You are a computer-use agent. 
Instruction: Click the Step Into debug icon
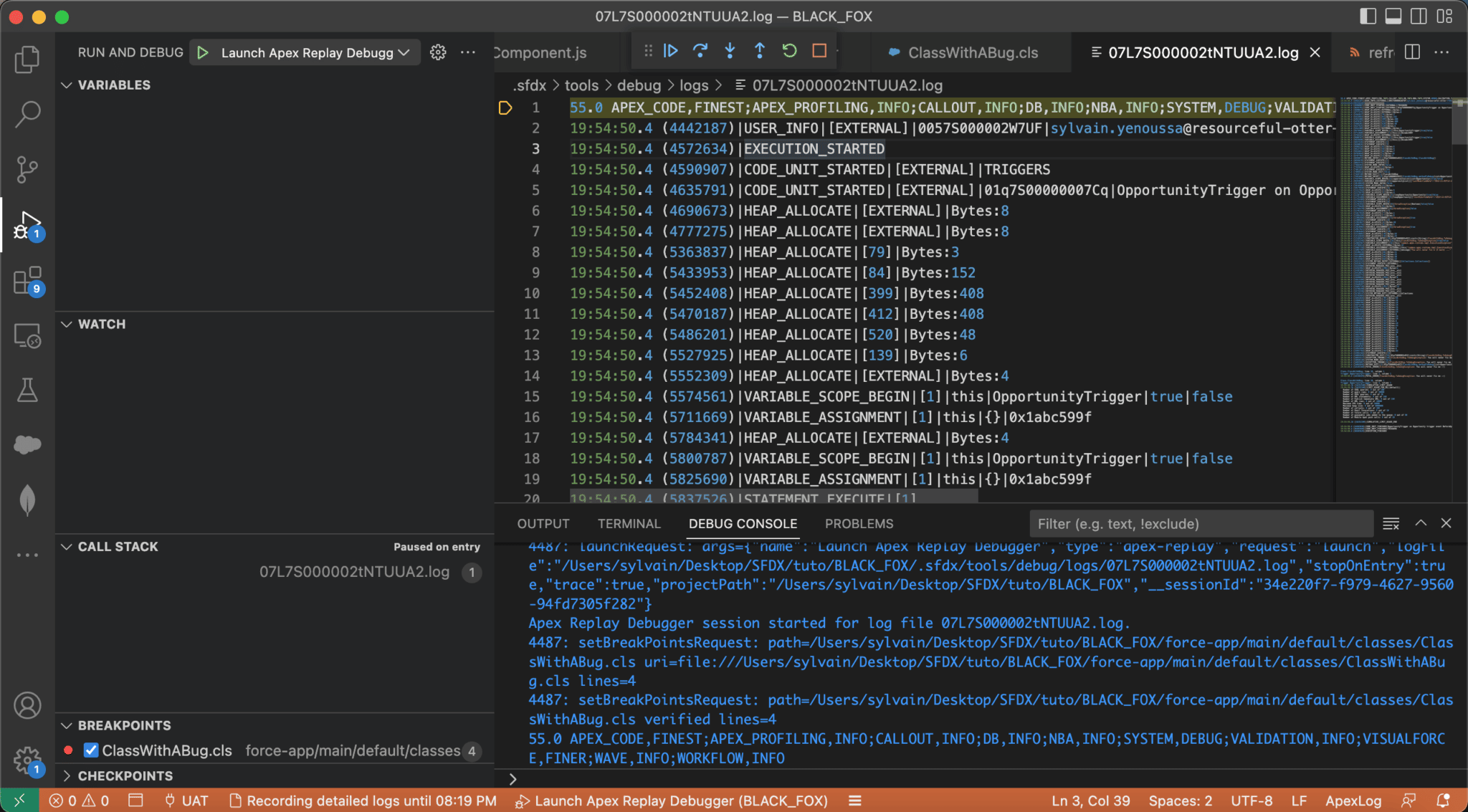click(x=730, y=51)
